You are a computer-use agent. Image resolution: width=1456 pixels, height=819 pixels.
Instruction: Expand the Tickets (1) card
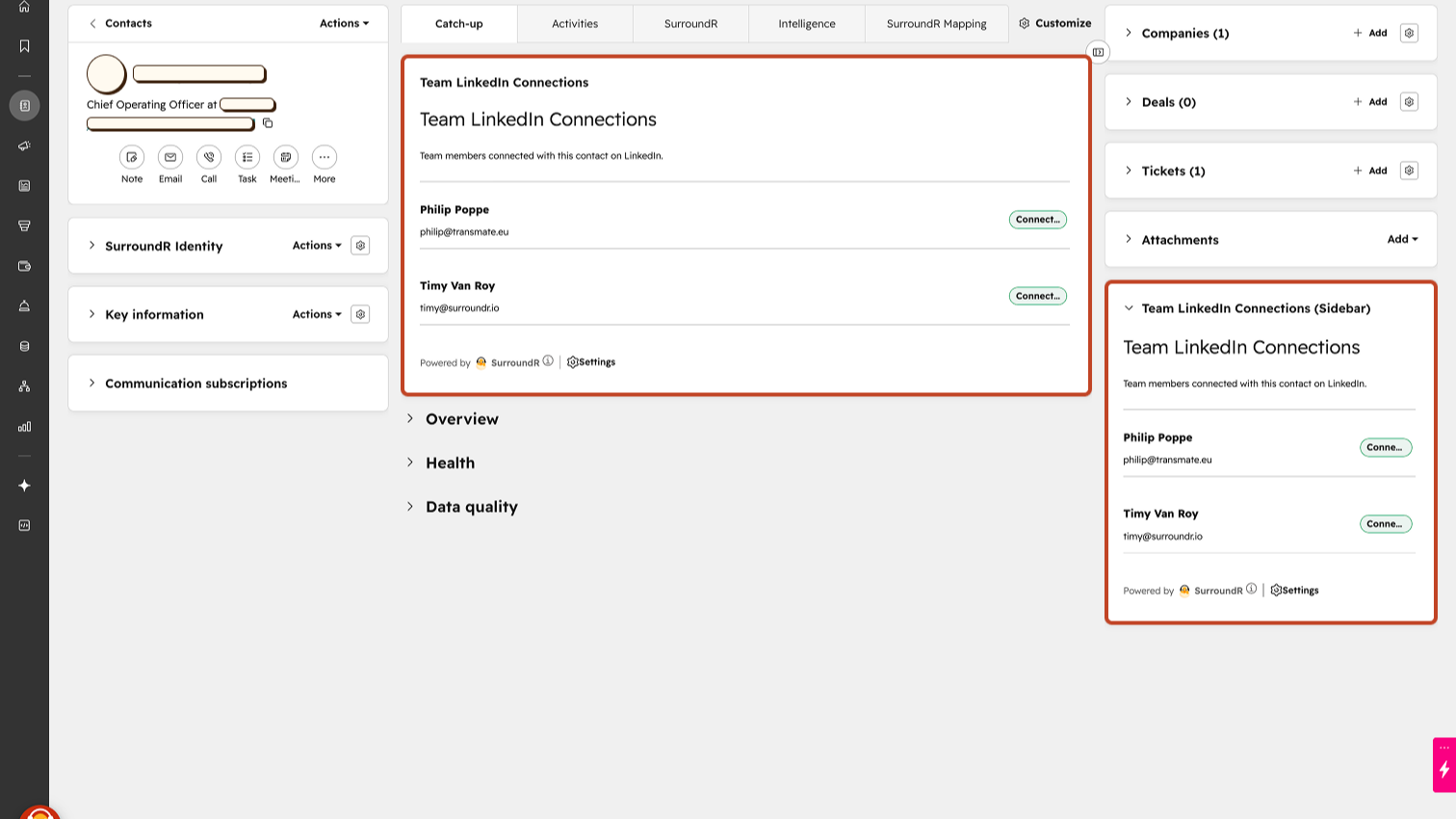pos(1129,171)
